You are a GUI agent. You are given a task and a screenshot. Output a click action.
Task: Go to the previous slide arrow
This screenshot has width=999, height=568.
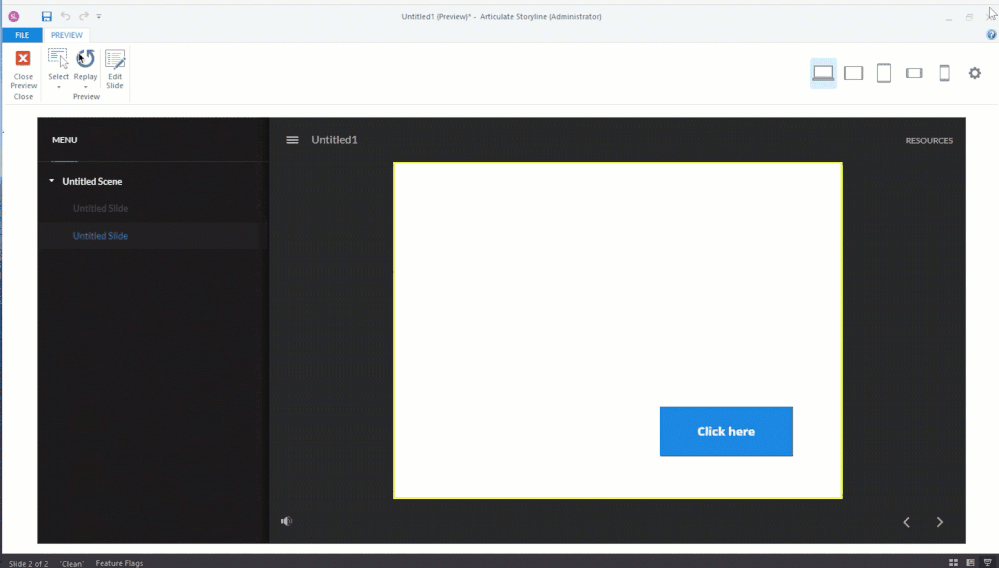[907, 522]
